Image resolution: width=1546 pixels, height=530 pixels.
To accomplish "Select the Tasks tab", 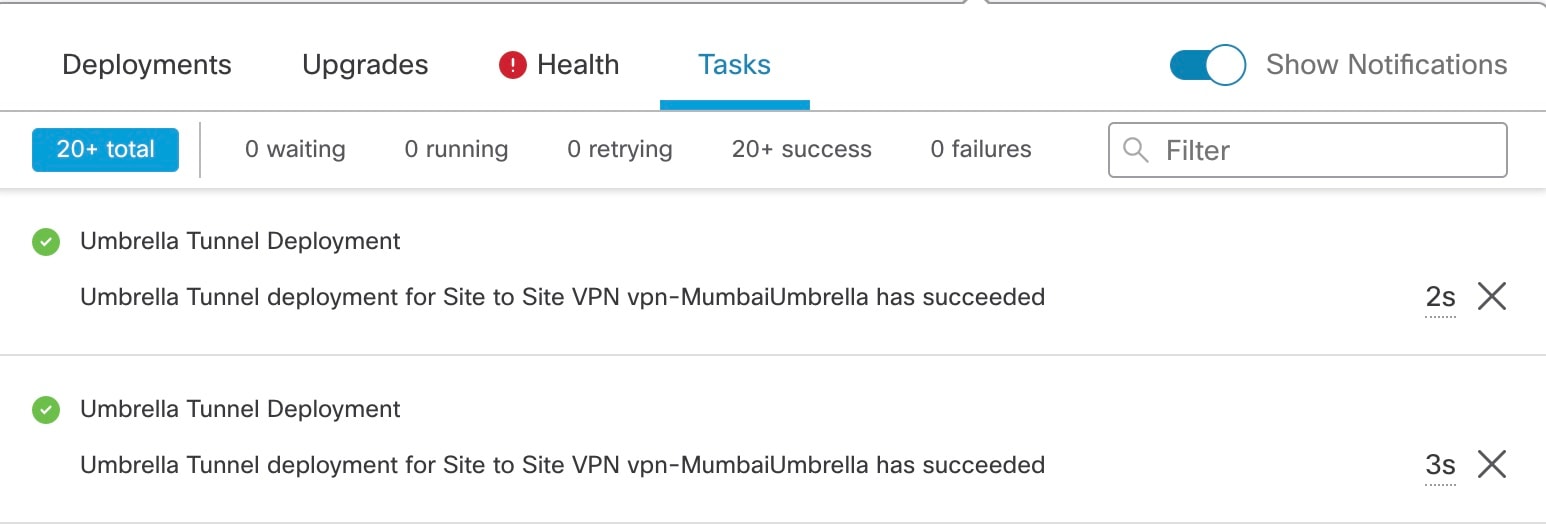I will coord(734,65).
